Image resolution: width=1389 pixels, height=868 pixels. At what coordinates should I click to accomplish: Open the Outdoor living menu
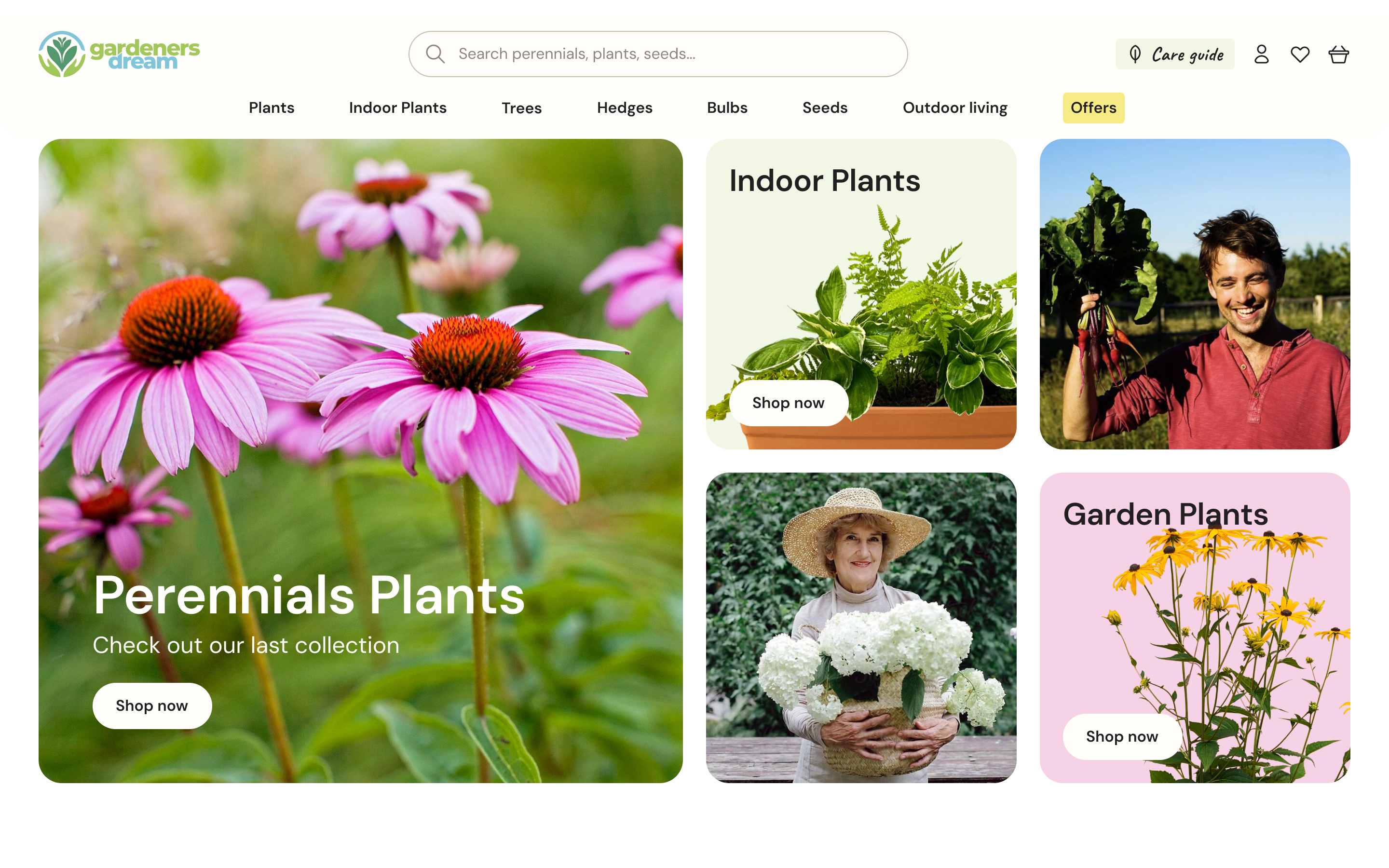coord(954,108)
